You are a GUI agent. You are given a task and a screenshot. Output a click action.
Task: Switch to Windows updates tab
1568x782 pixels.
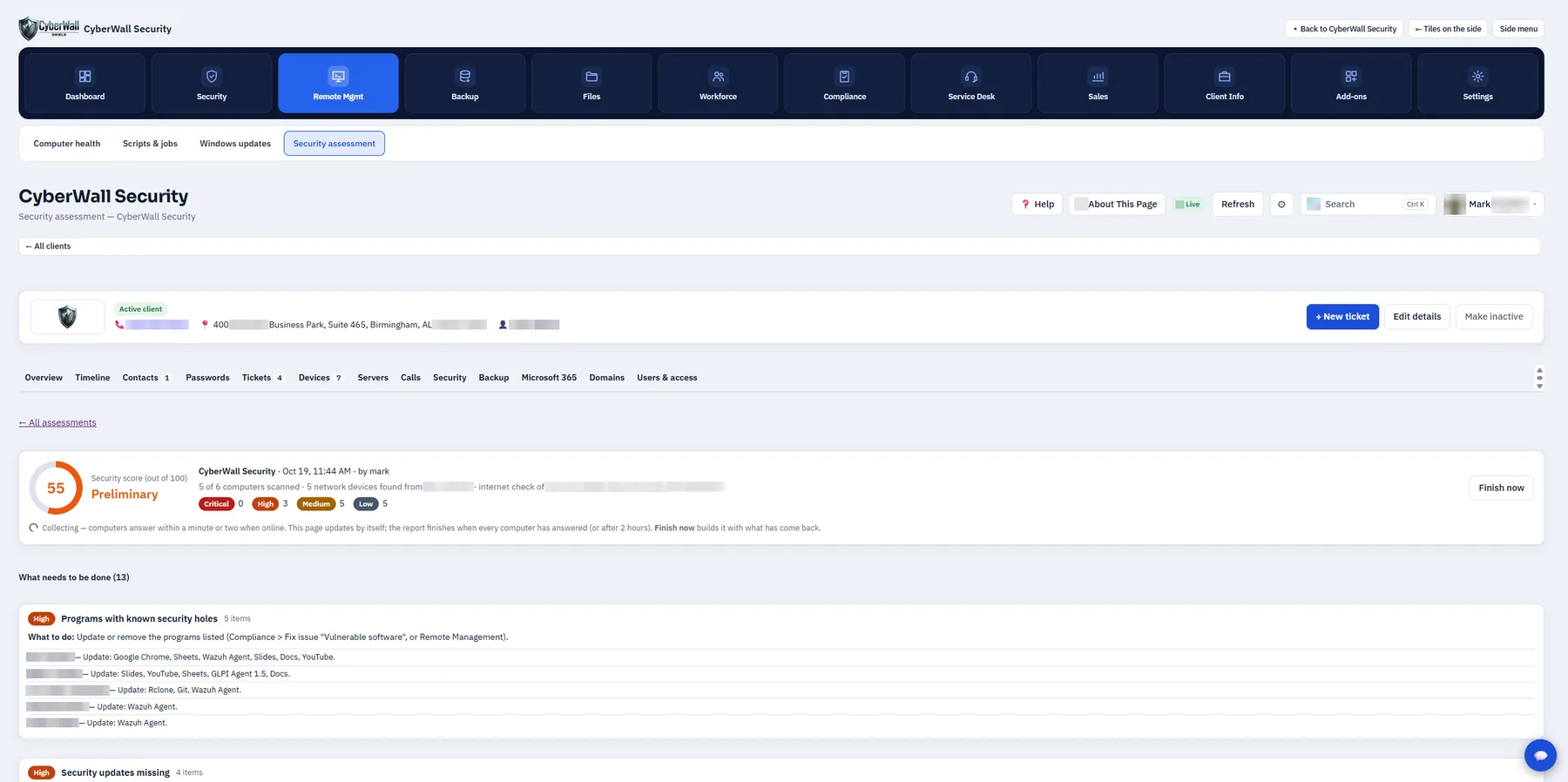[235, 144]
